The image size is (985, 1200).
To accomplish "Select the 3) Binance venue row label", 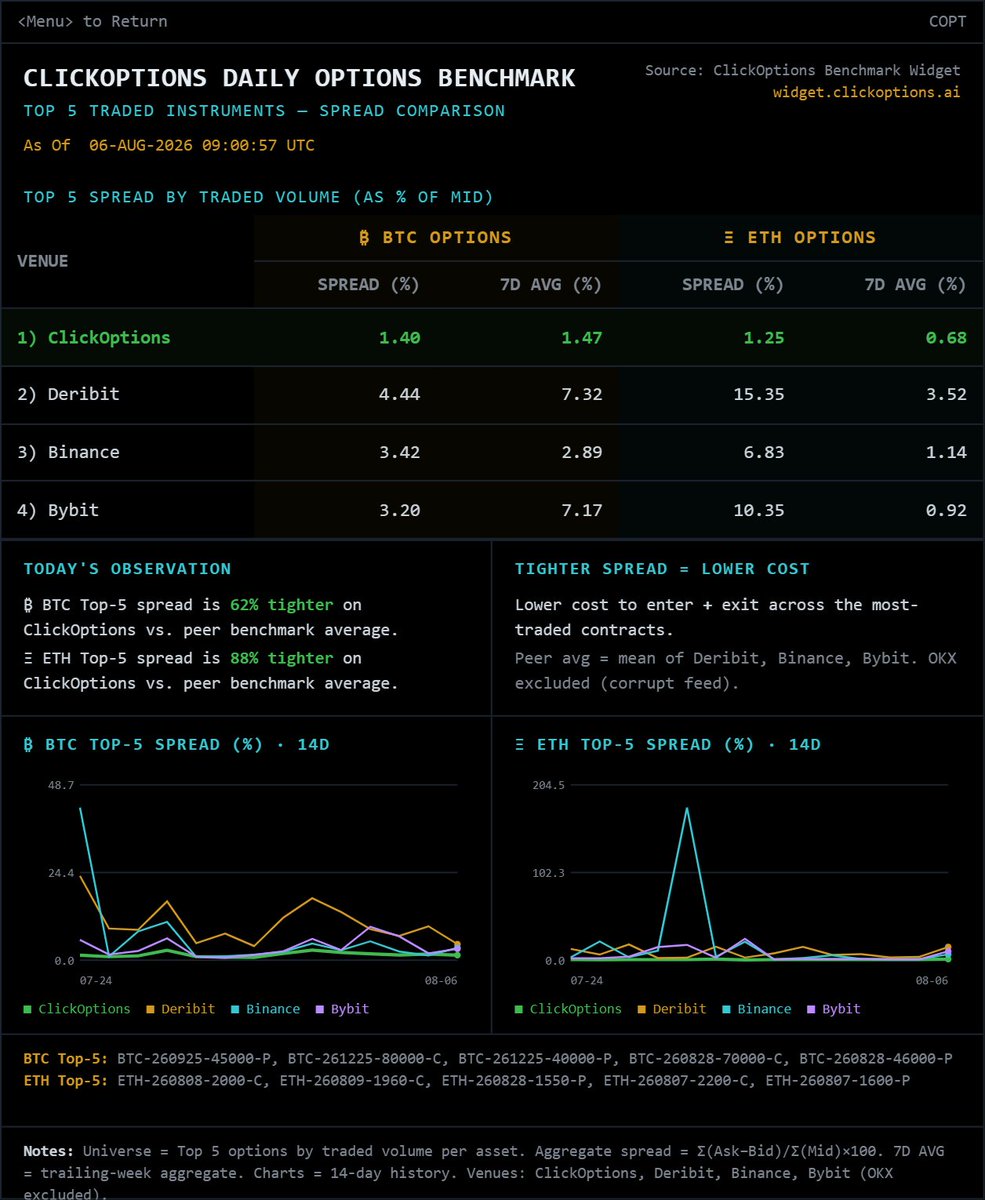I will click(68, 452).
